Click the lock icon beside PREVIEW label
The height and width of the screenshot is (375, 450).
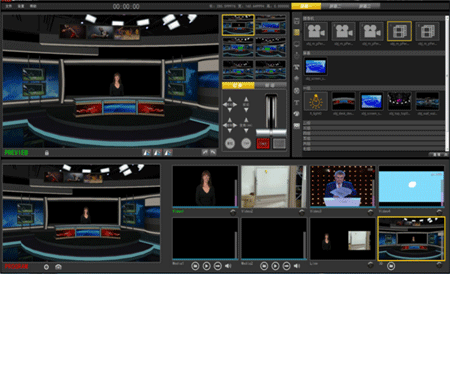click(x=47, y=153)
